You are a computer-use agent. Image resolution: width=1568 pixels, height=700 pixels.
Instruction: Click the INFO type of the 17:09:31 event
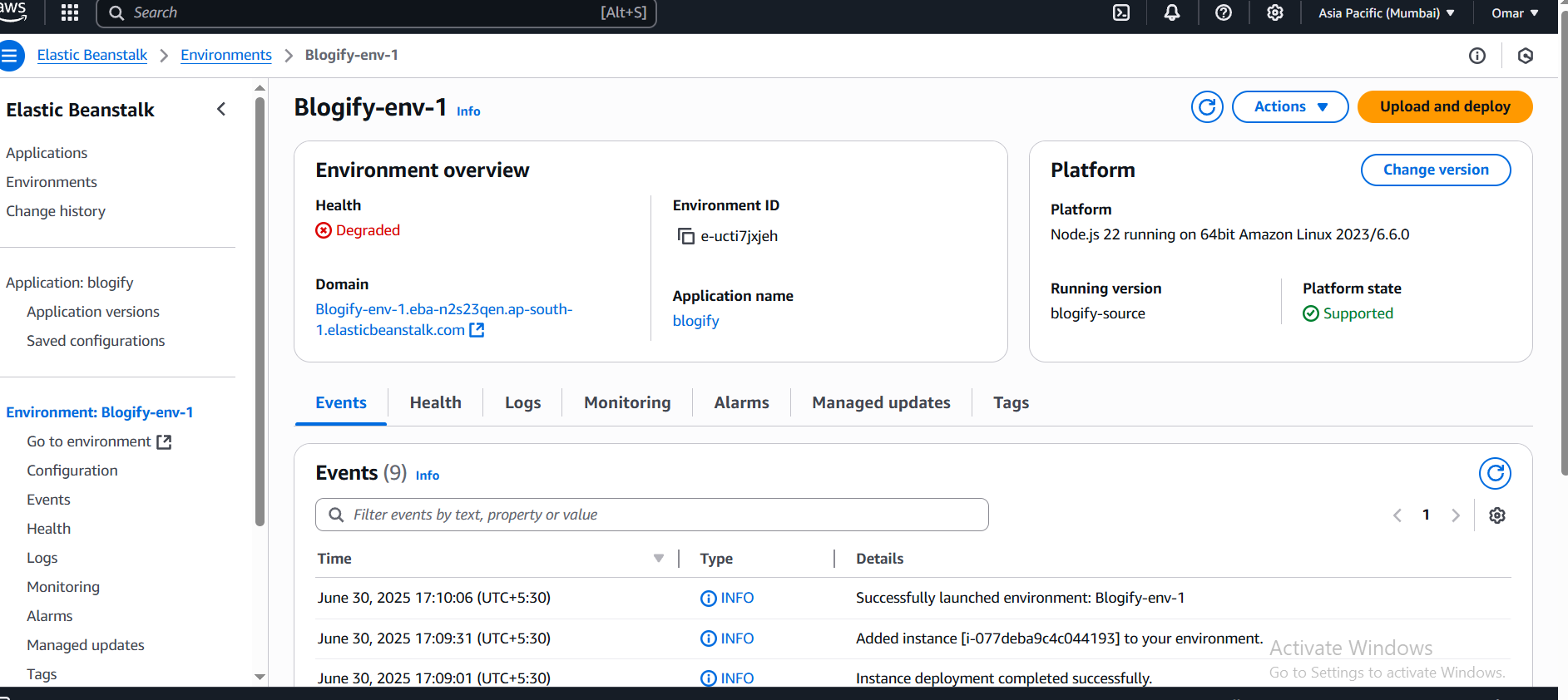point(727,638)
